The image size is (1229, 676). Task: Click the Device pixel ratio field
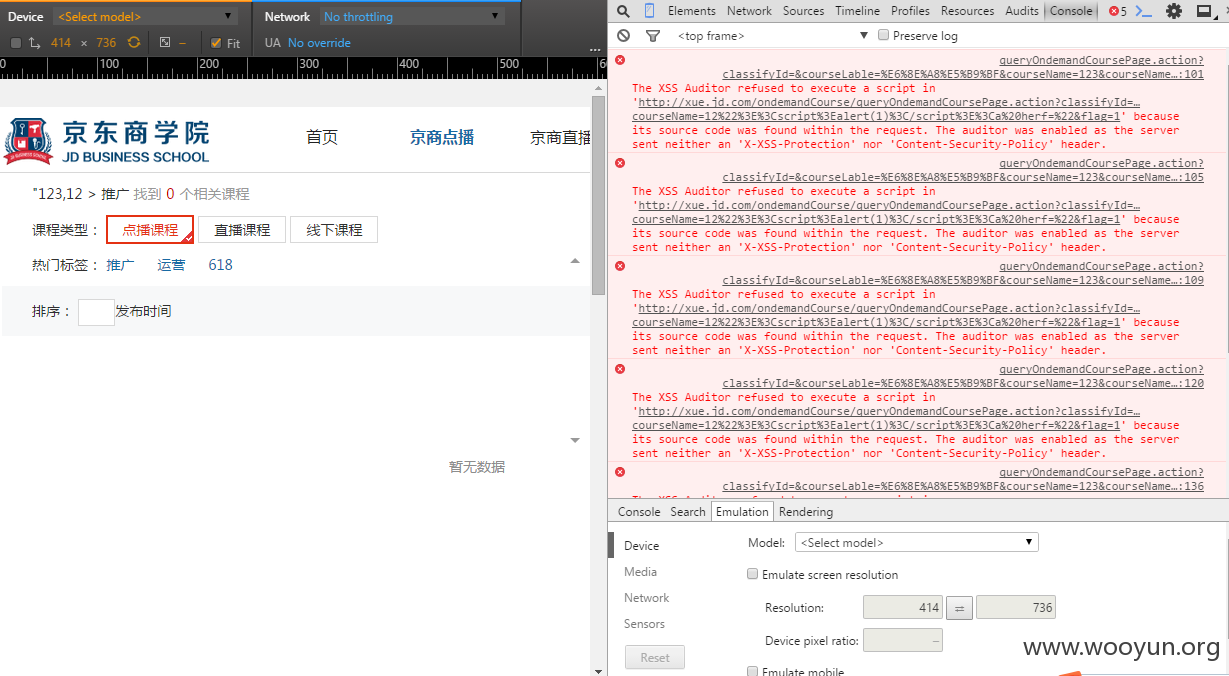(903, 641)
